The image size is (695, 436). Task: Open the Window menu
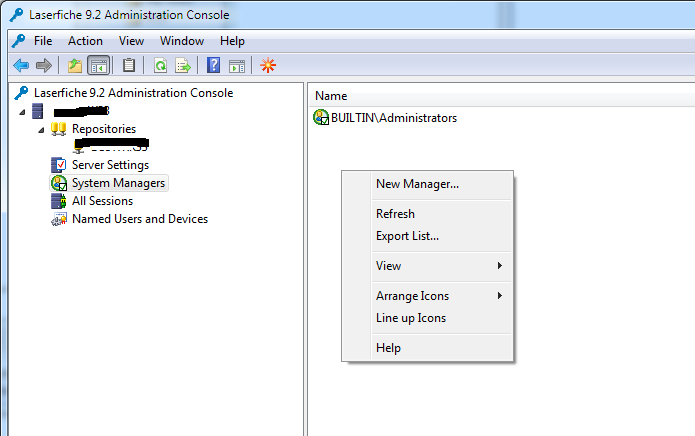coord(182,41)
